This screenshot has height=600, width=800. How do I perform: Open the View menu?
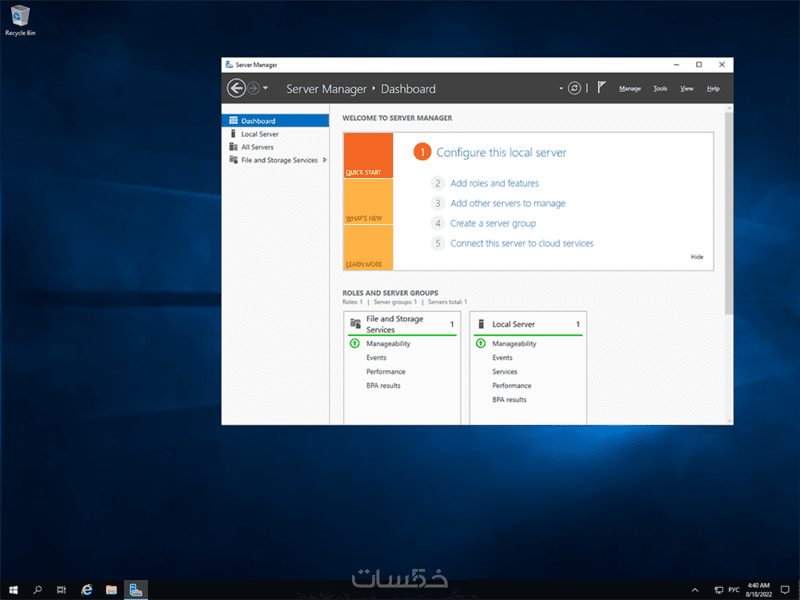coord(687,89)
